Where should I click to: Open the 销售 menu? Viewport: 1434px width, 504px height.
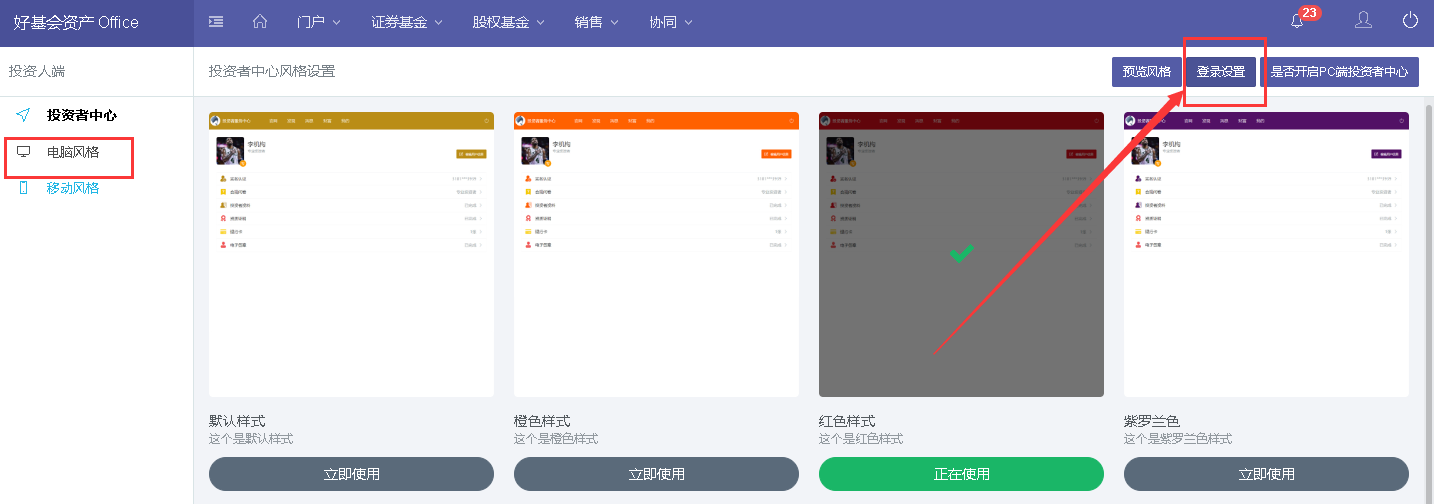coord(596,22)
